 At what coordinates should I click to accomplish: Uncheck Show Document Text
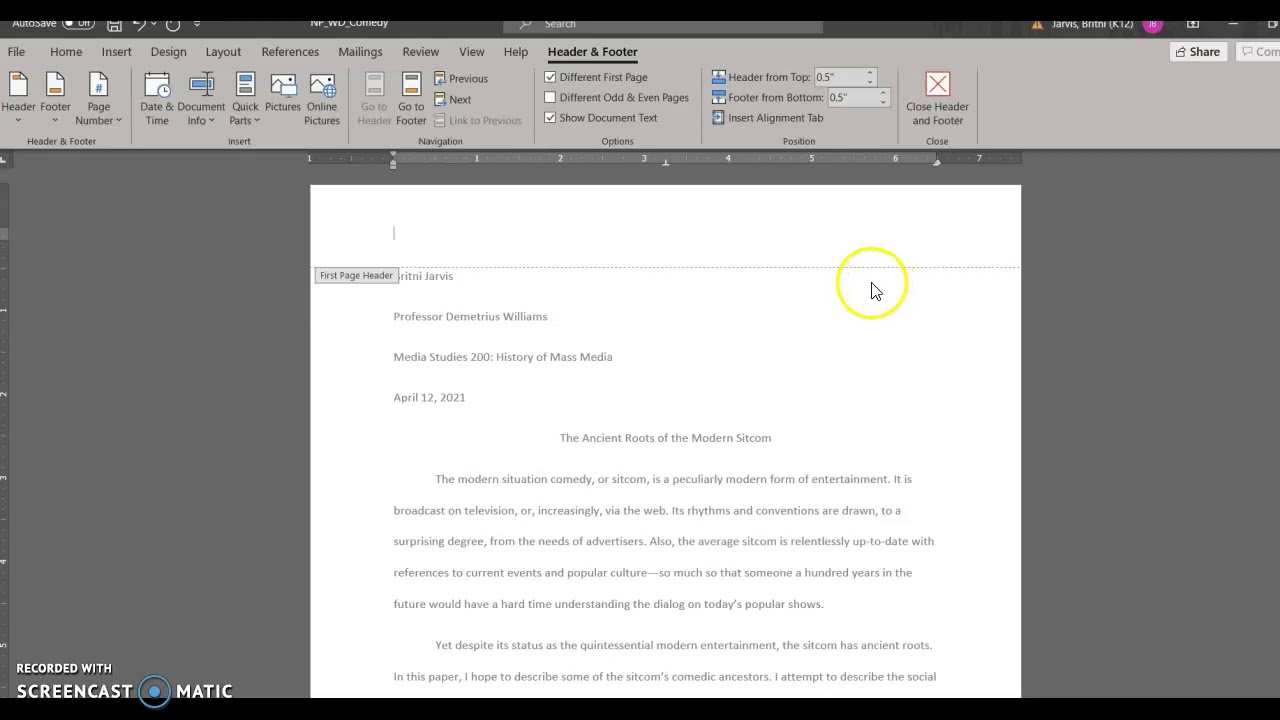pos(550,117)
